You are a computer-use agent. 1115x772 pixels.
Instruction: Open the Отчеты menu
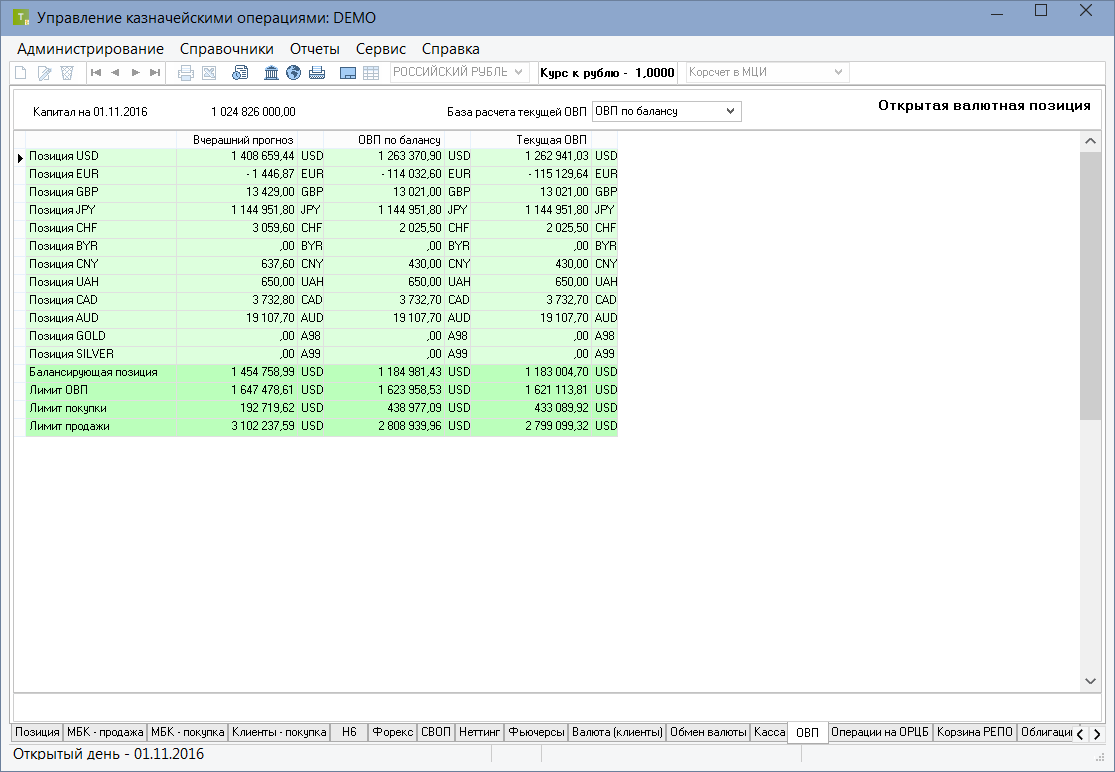pyautogui.click(x=315, y=49)
